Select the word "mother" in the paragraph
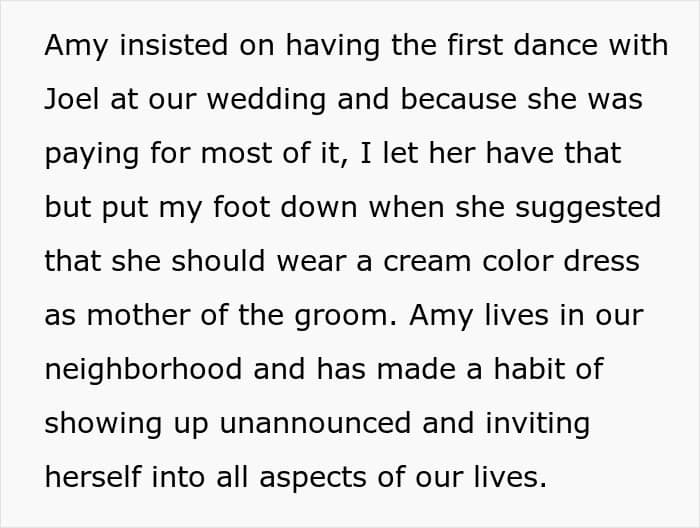Image resolution: width=700 pixels, height=528 pixels. pyautogui.click(x=138, y=315)
